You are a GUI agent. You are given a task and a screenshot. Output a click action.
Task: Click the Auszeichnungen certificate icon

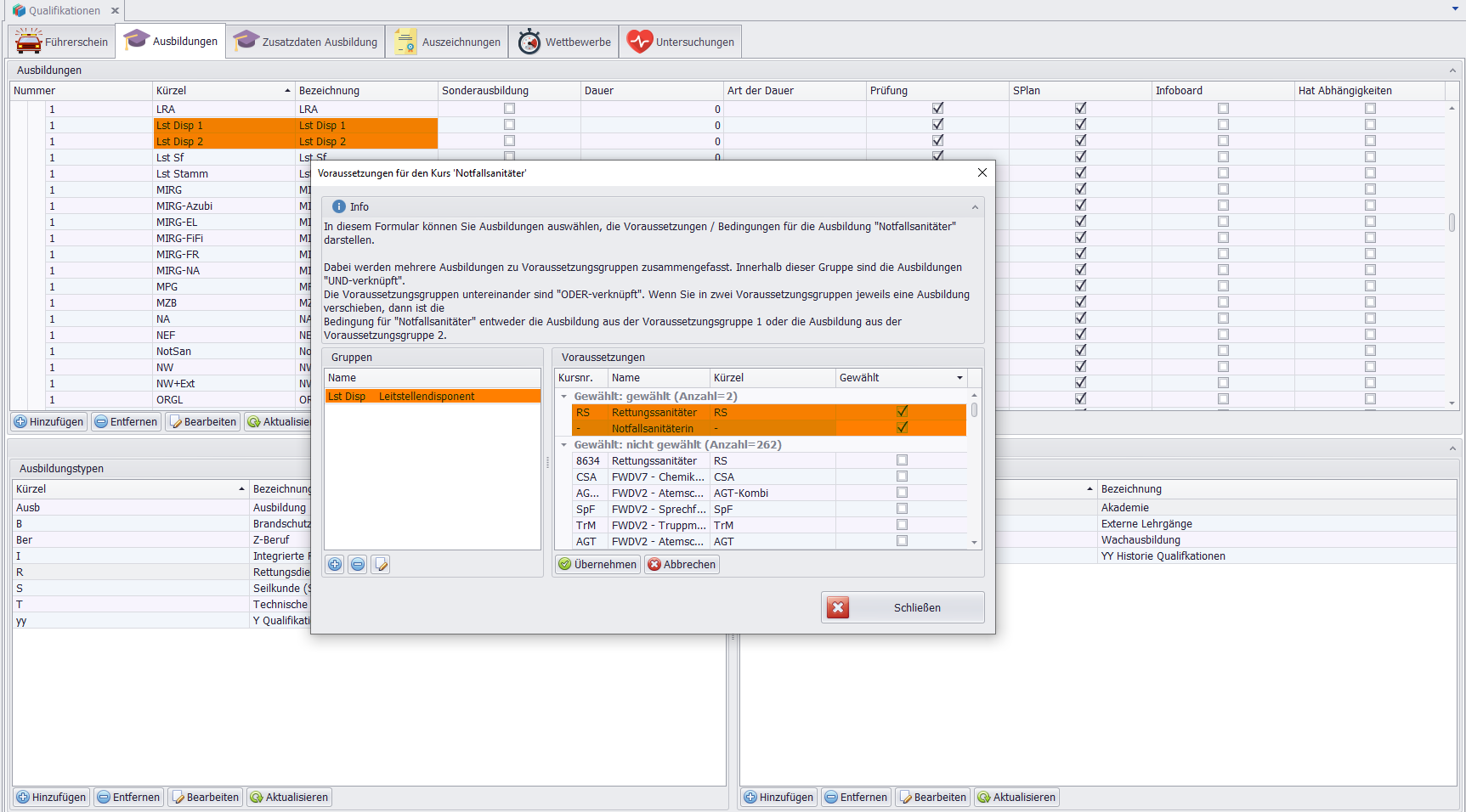(x=405, y=42)
